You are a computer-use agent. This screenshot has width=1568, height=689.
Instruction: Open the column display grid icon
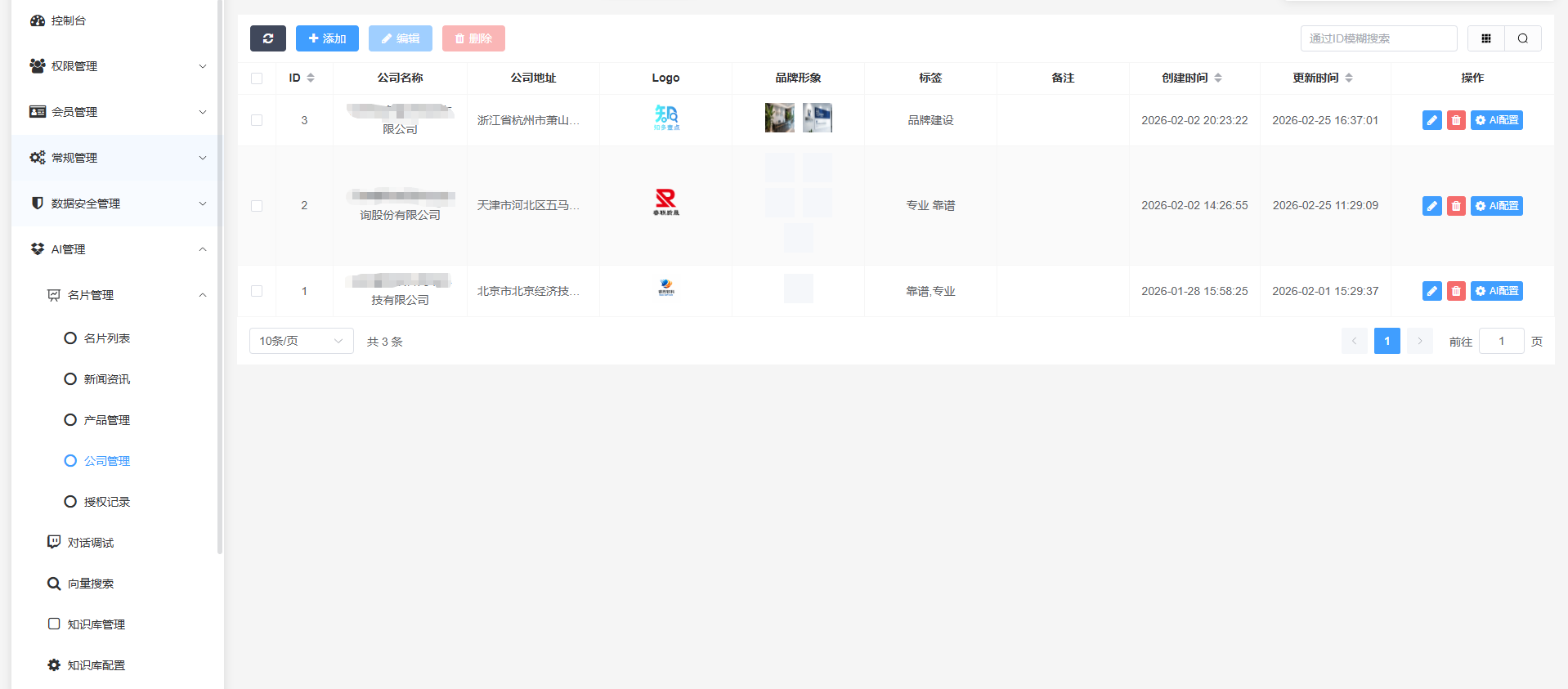1485,38
